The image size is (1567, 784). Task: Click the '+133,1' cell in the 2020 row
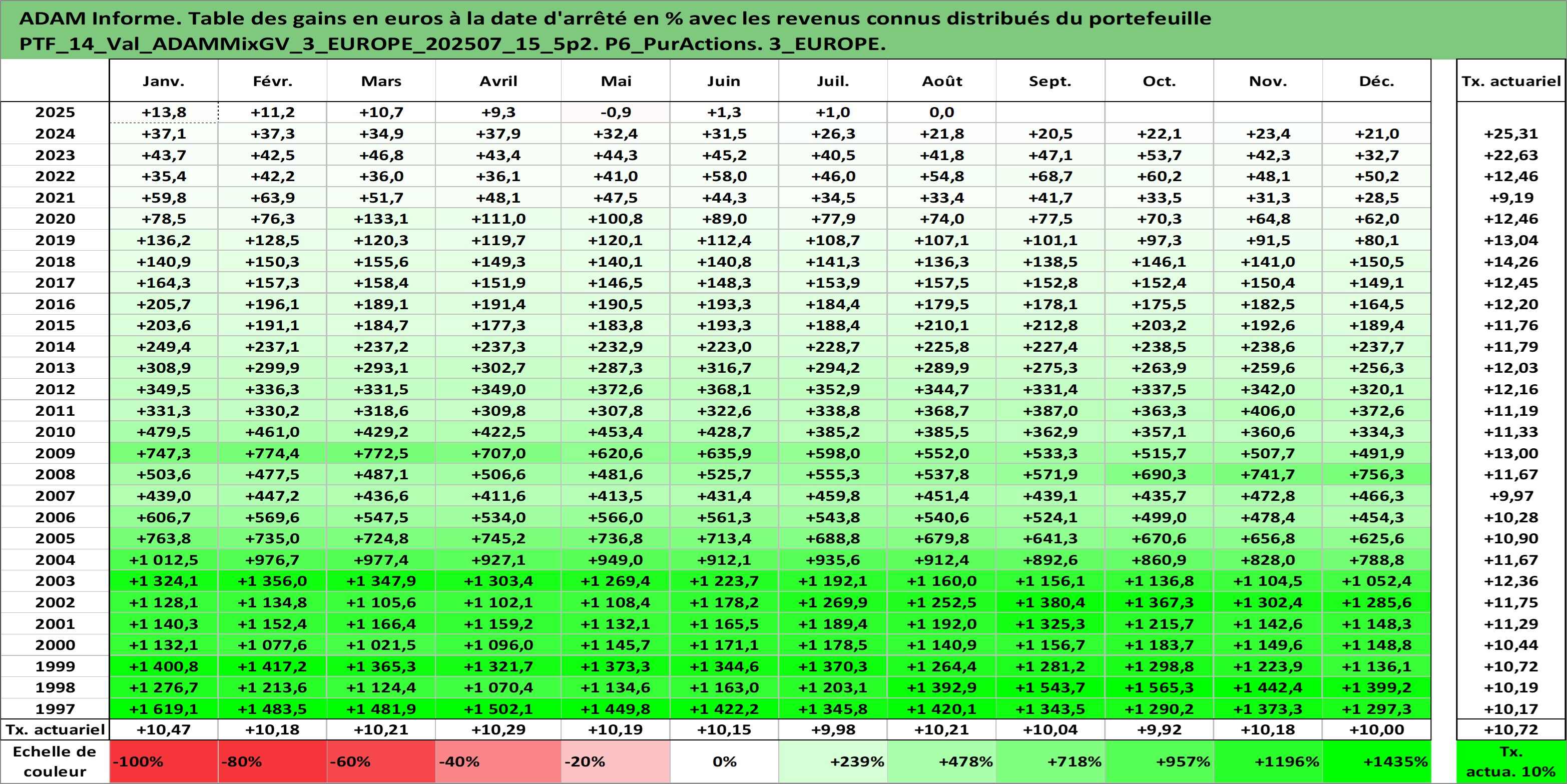pyautogui.click(x=381, y=219)
